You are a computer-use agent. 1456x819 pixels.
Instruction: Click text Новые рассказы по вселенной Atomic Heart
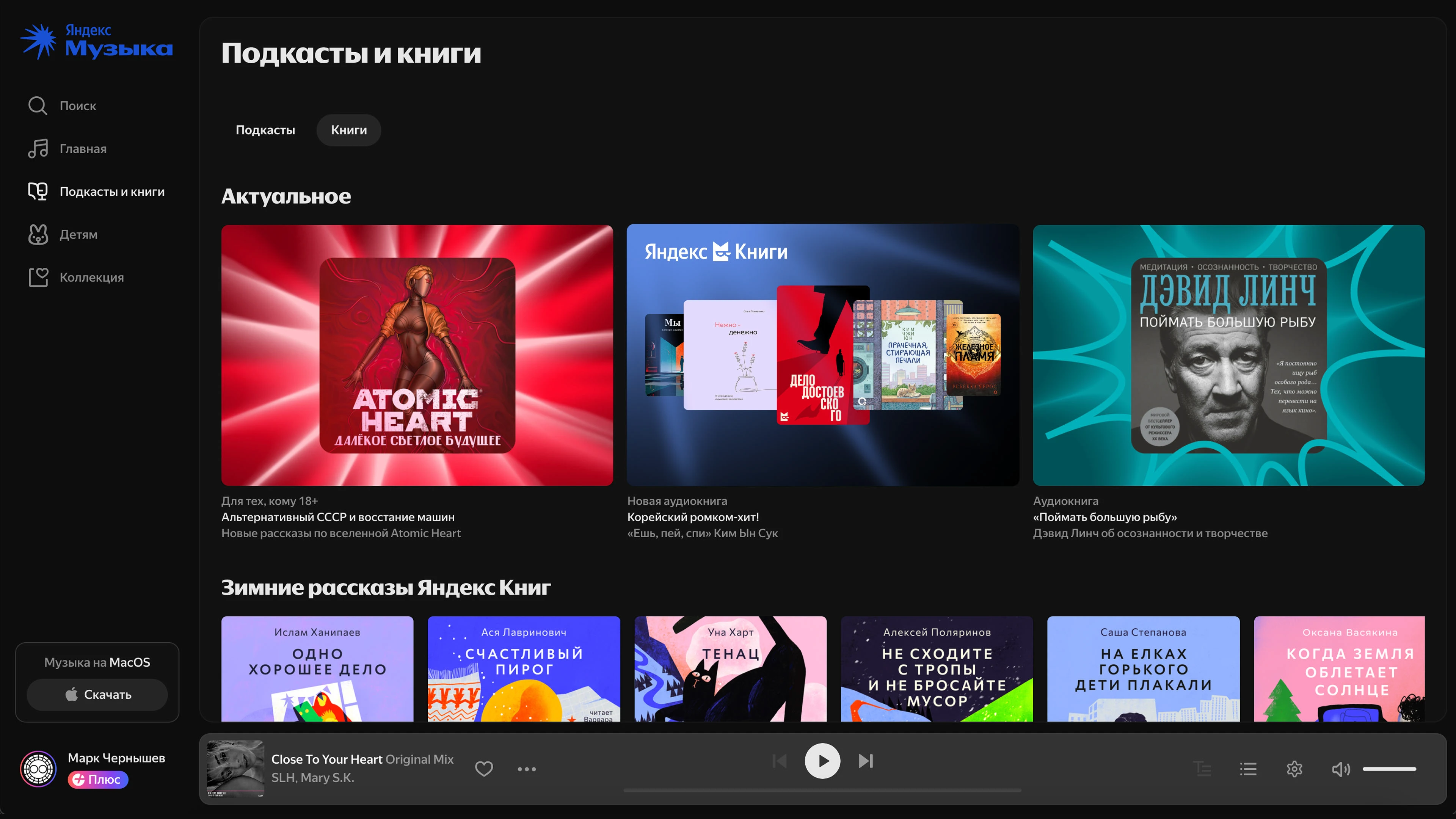(x=341, y=533)
